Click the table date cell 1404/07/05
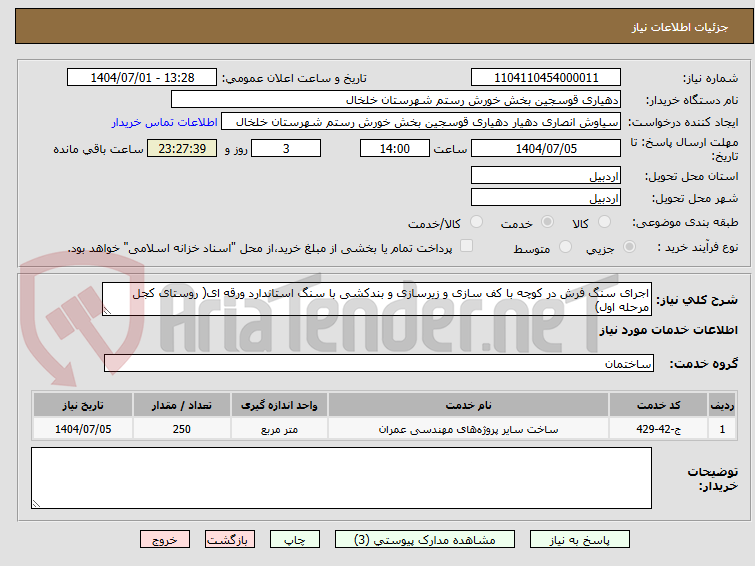 (83, 429)
